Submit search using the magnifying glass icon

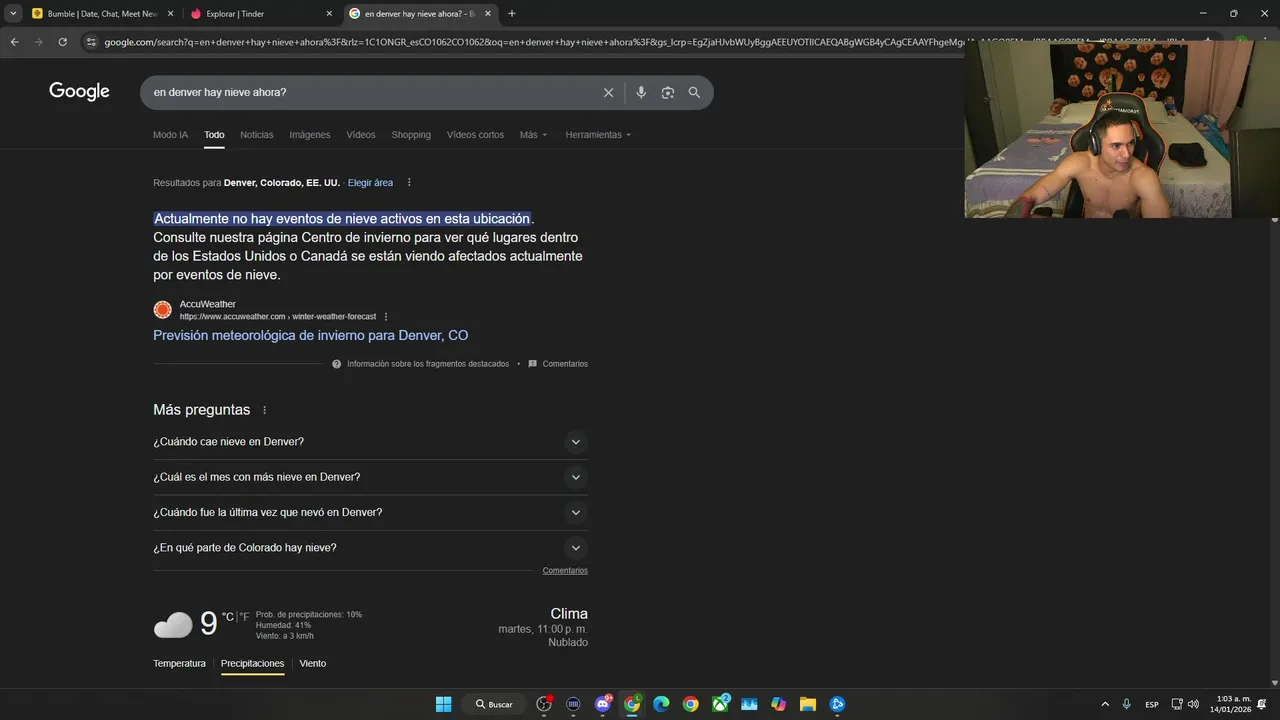tap(694, 92)
